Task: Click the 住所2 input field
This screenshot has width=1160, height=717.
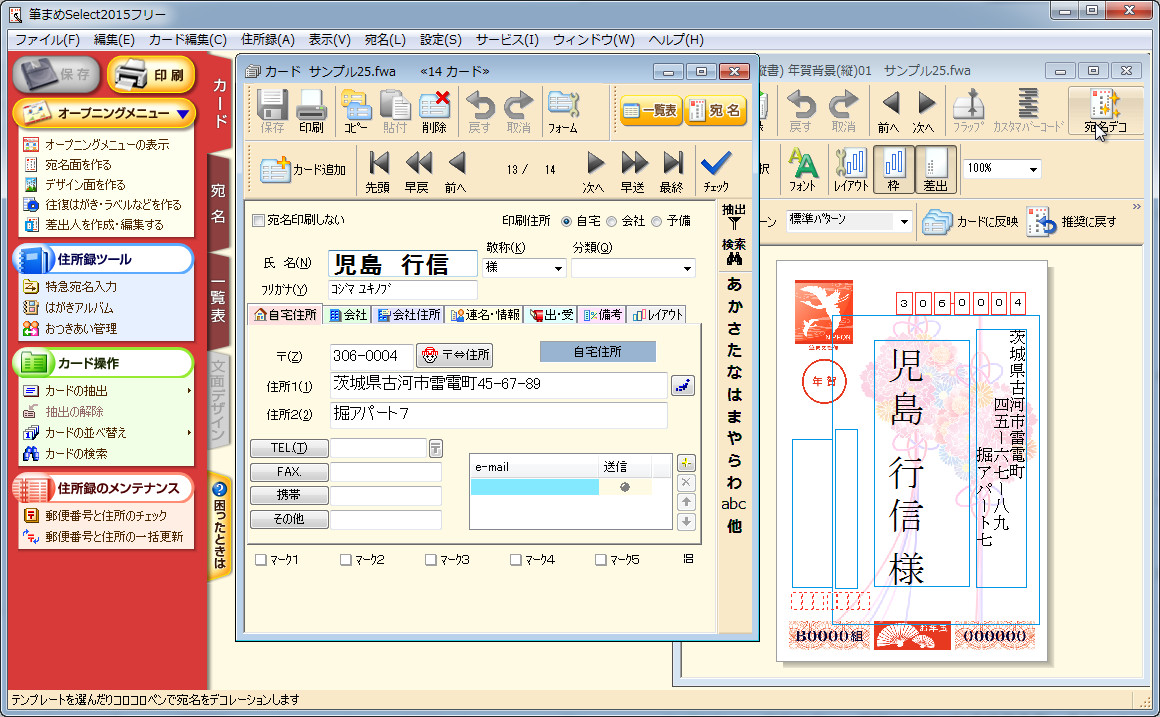Action: click(x=499, y=414)
